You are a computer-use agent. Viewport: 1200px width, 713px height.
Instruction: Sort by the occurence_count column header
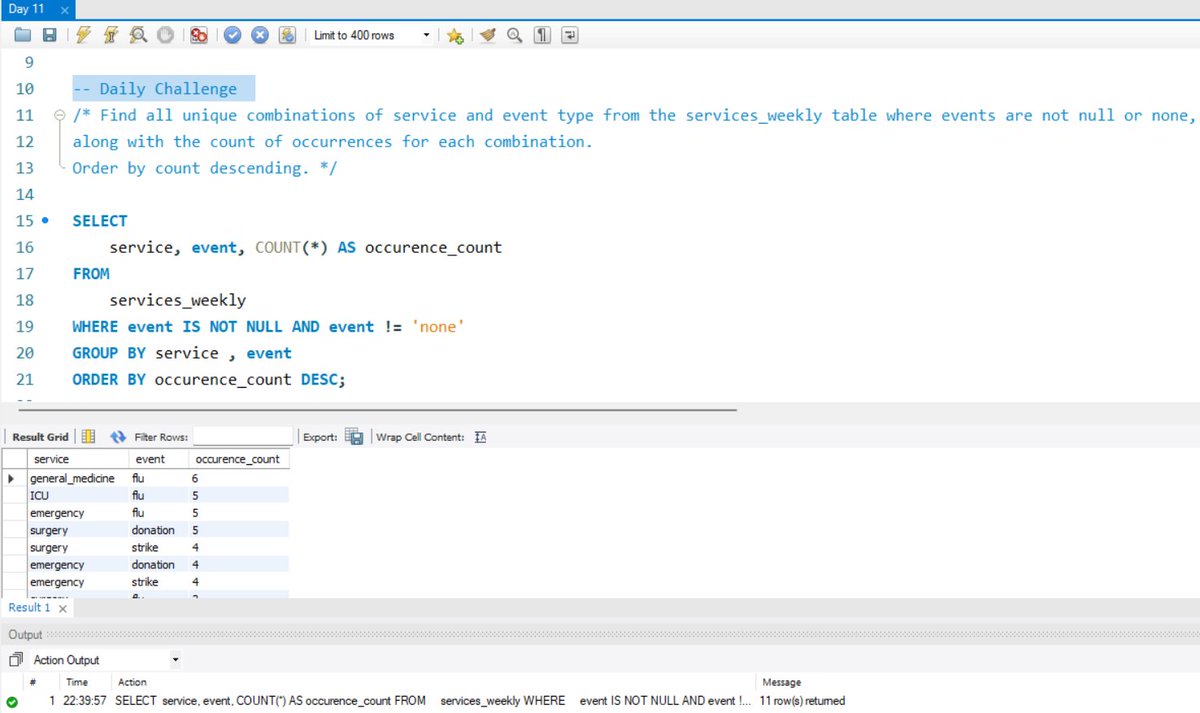point(238,459)
